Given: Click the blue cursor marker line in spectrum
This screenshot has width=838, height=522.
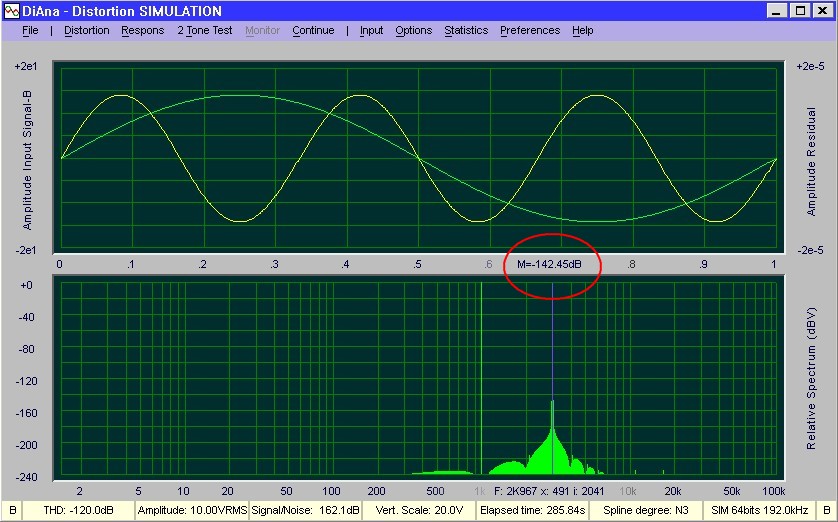Looking at the screenshot, I should click(553, 342).
